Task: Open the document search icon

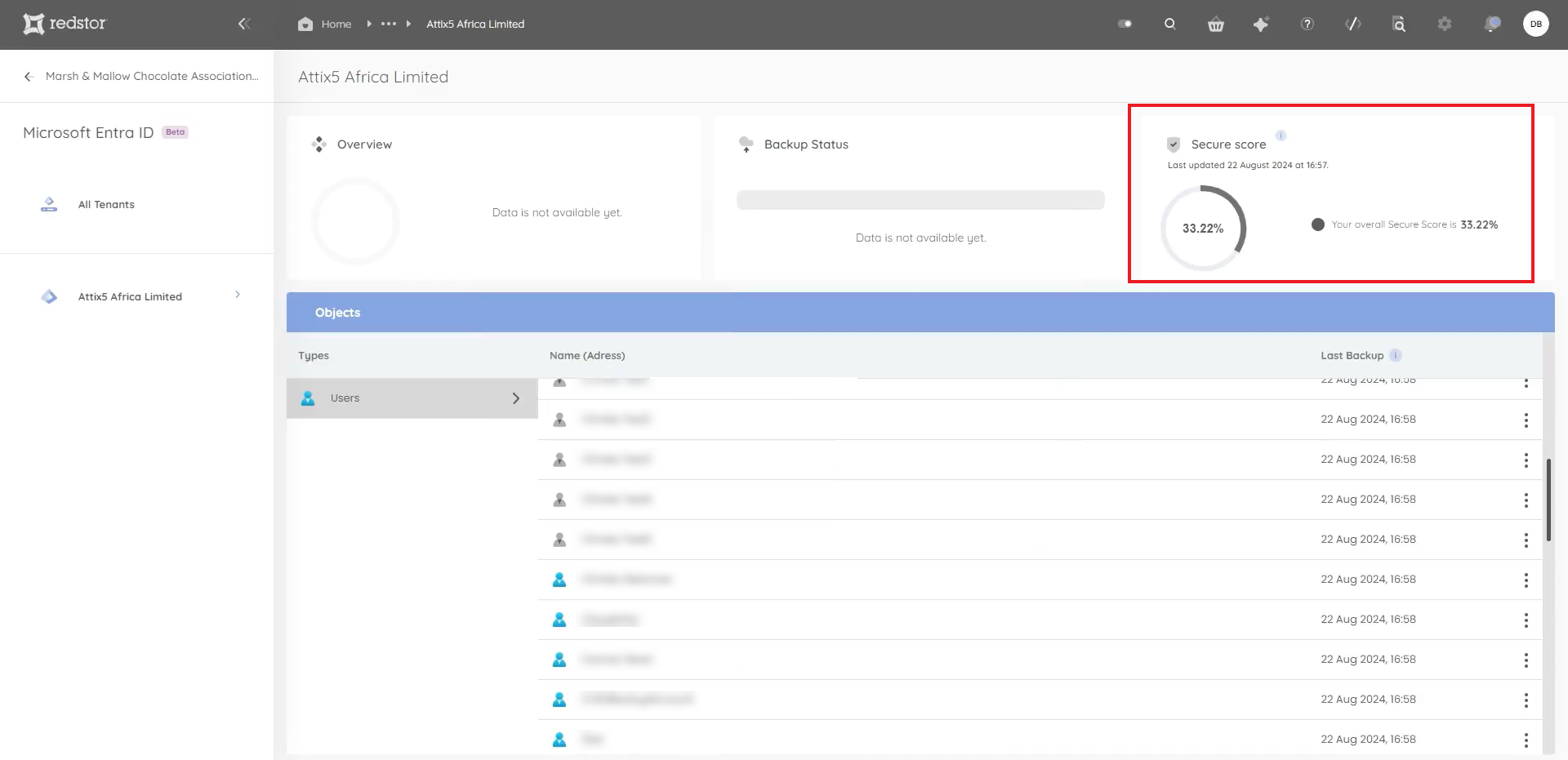Action: [1399, 24]
